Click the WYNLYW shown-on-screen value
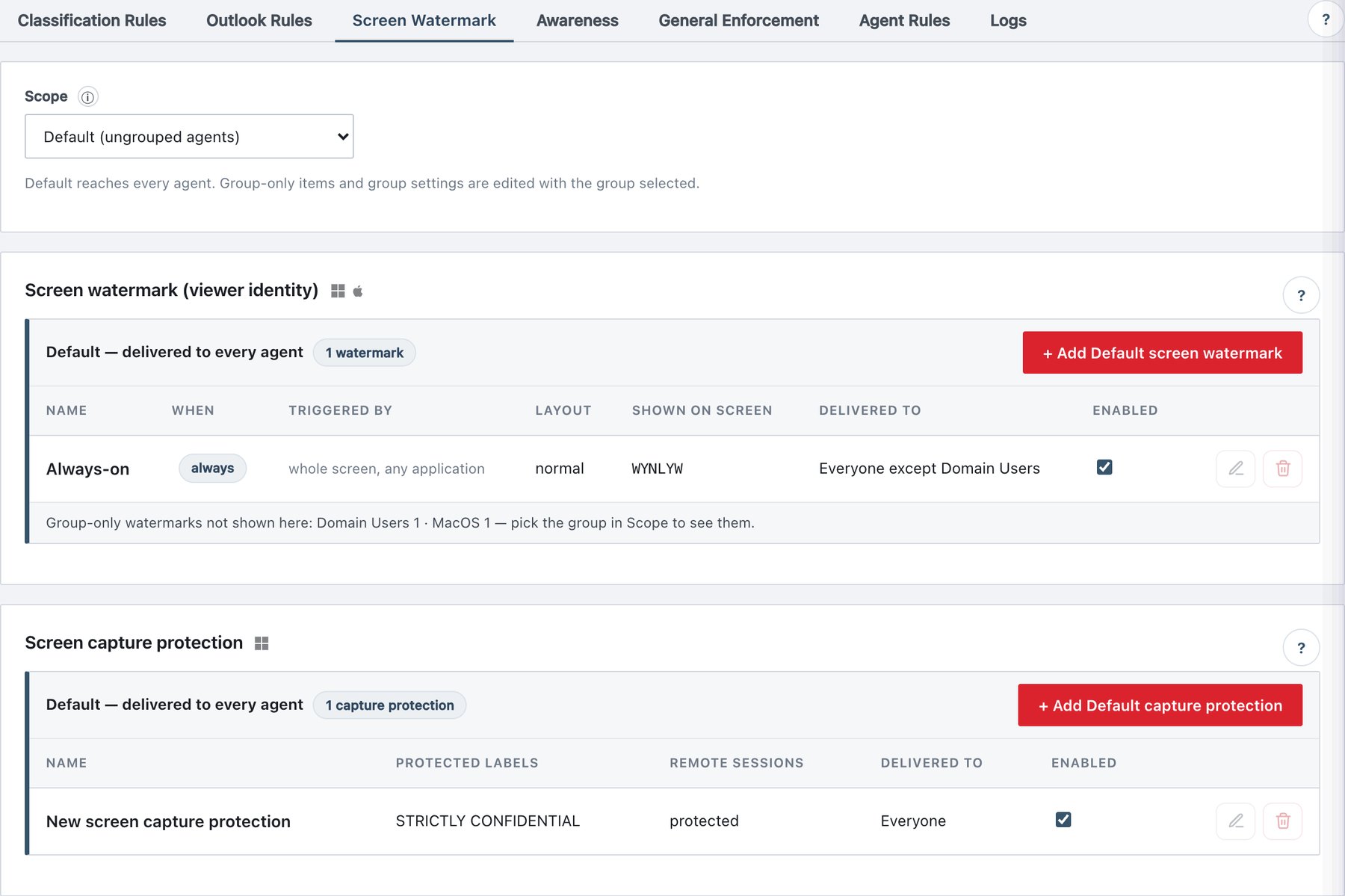This screenshot has height=896, width=1345. [x=657, y=469]
